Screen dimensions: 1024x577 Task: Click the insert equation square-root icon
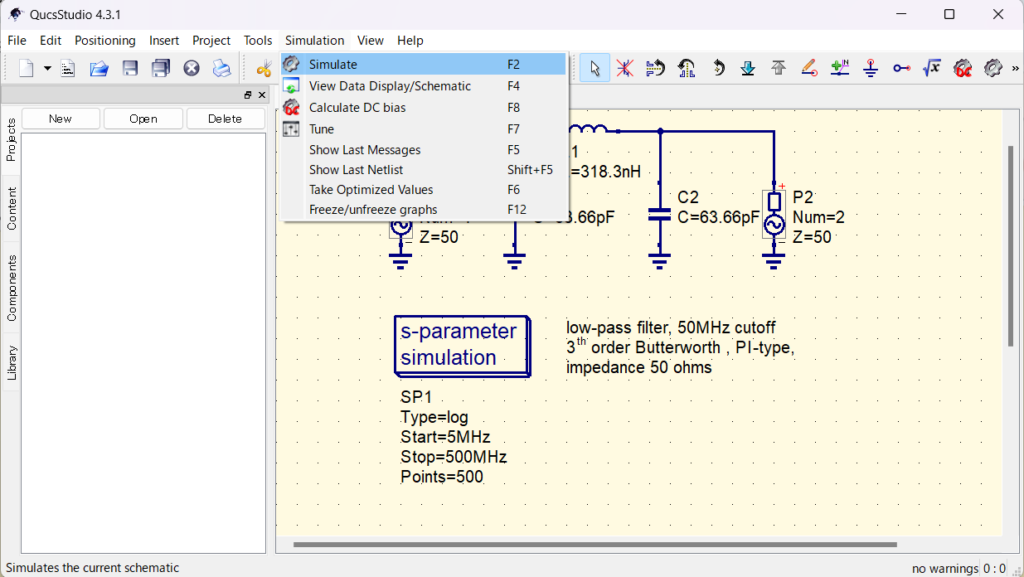pyautogui.click(x=932, y=68)
